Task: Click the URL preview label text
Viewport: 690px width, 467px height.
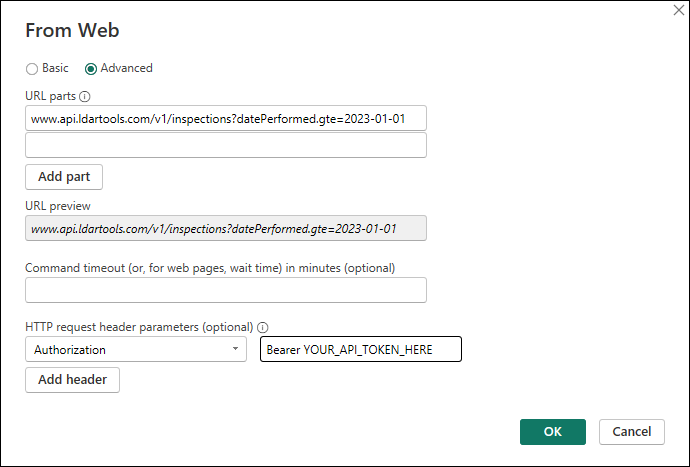Action: [x=58, y=206]
